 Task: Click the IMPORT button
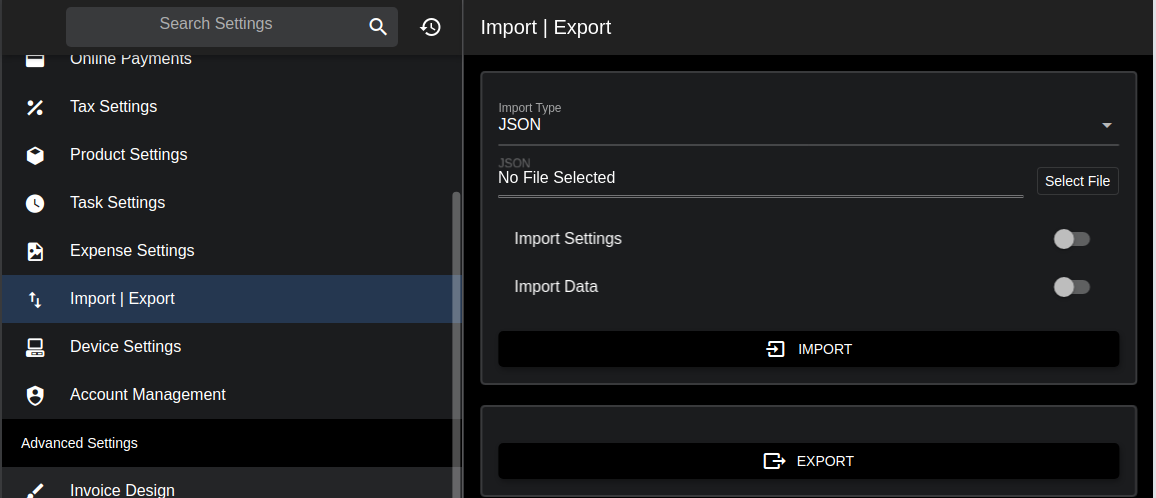[808, 349]
